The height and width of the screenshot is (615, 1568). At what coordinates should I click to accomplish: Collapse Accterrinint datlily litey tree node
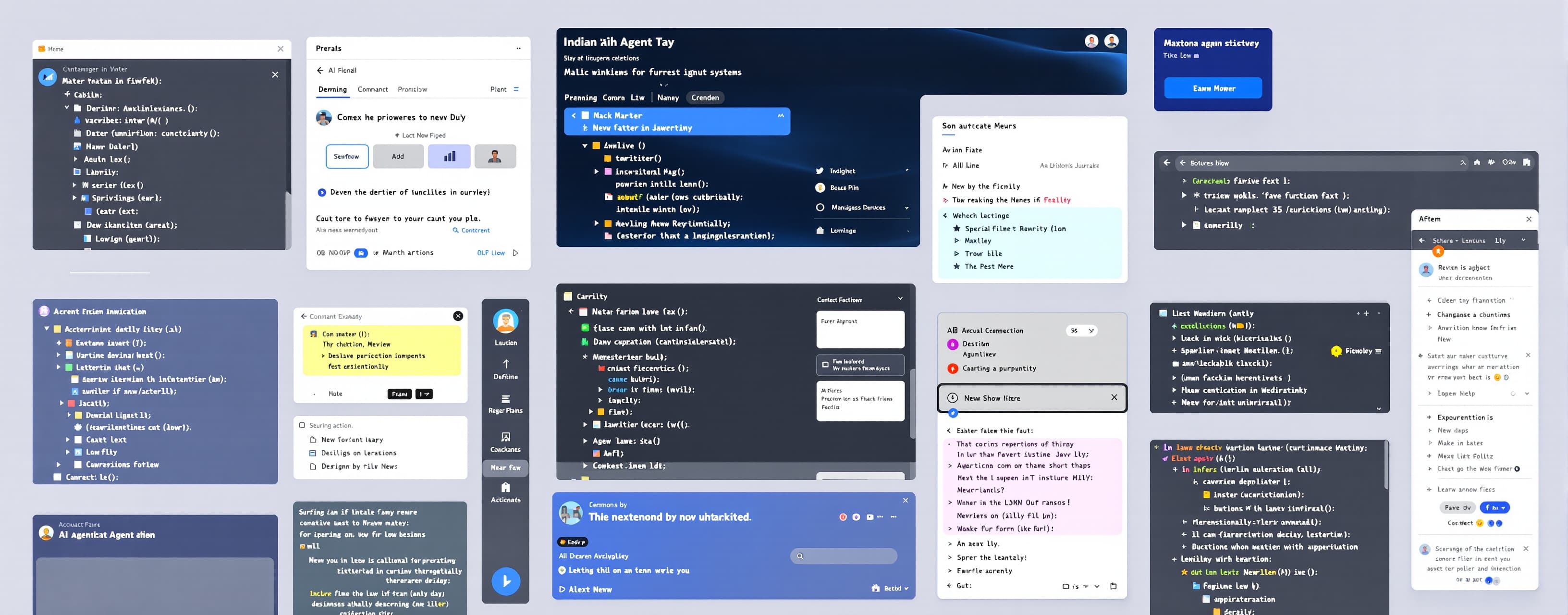46,329
